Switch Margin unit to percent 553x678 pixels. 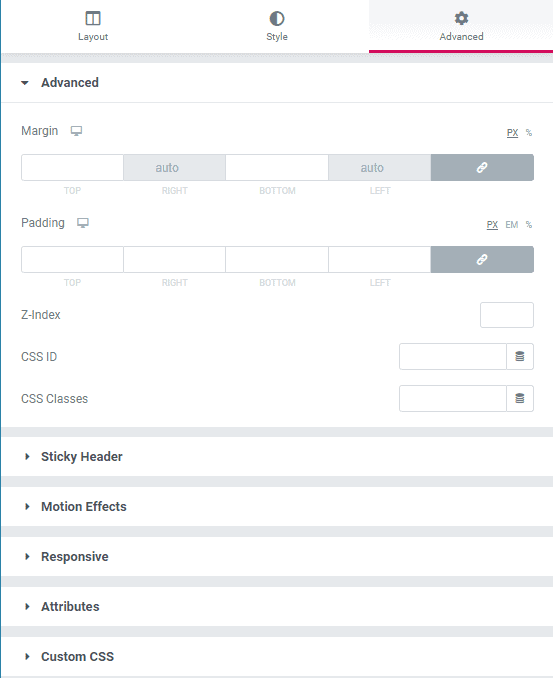click(x=529, y=133)
